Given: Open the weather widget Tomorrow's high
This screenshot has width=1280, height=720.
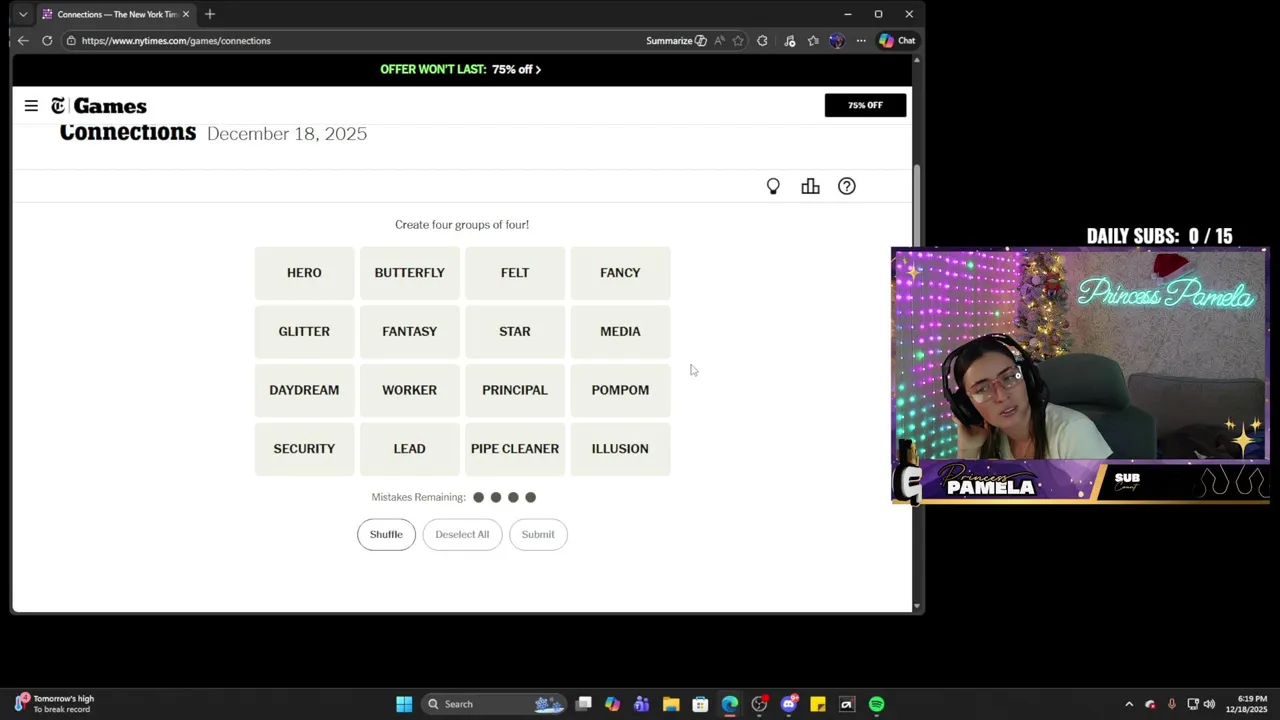Looking at the screenshot, I should (x=55, y=704).
